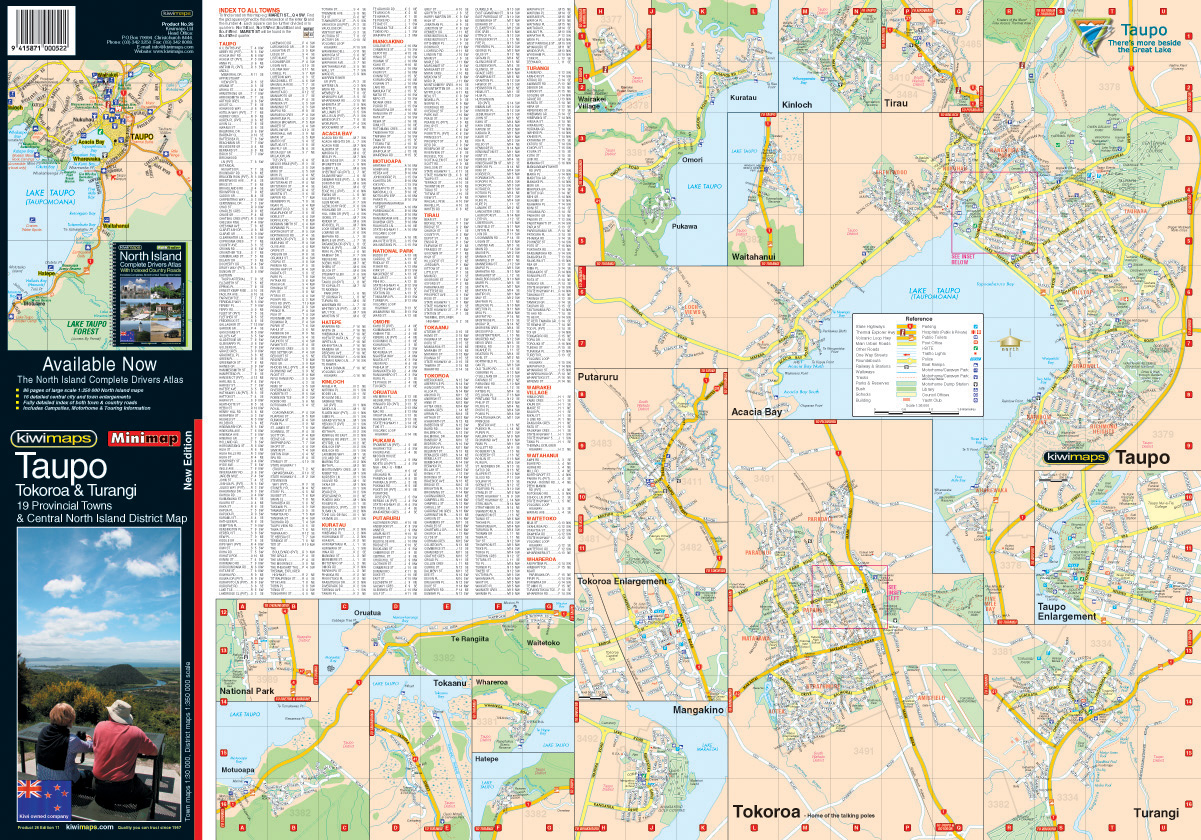
Task: Click the 'Tirau' map panel label
Action: pos(897,103)
